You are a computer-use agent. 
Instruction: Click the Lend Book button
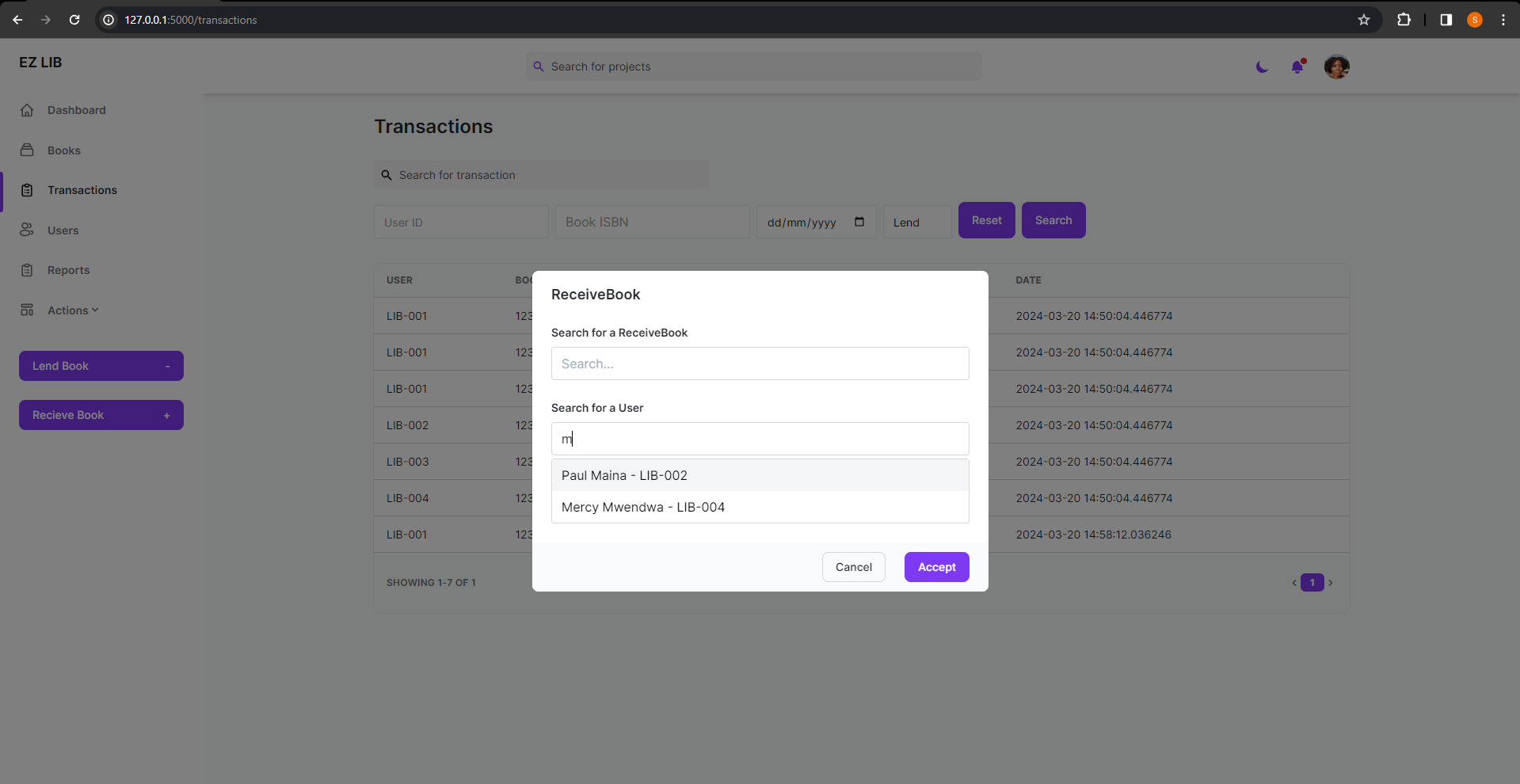(101, 366)
